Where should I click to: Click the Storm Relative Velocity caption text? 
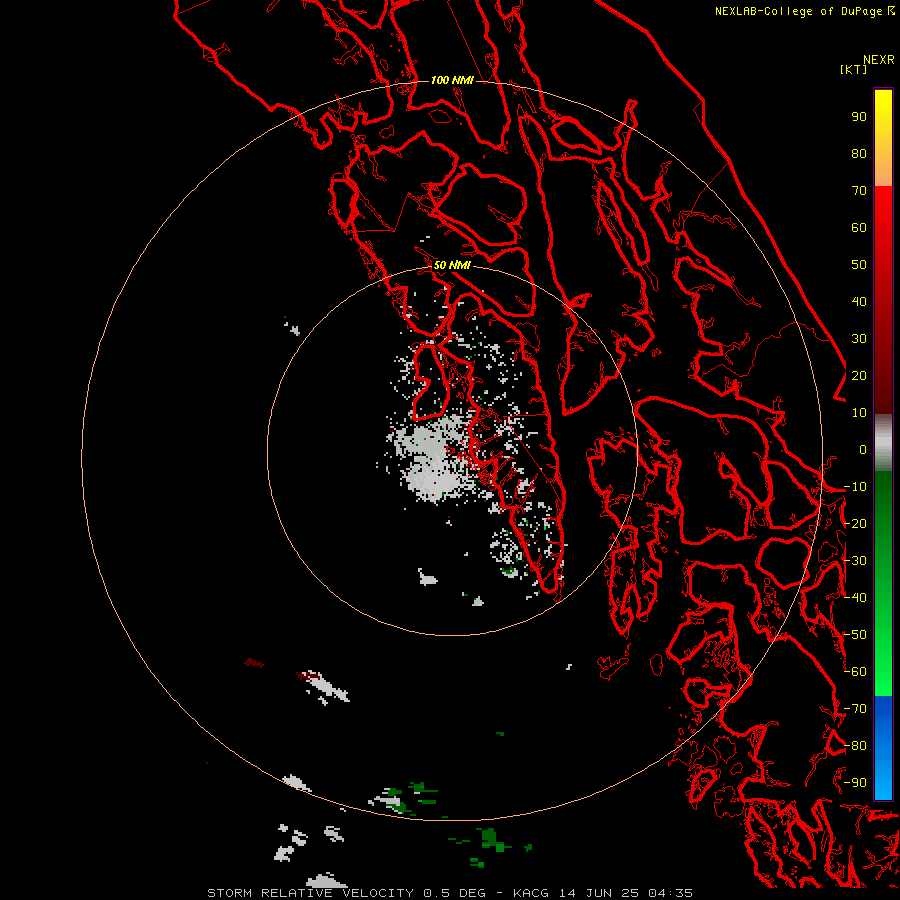450,893
